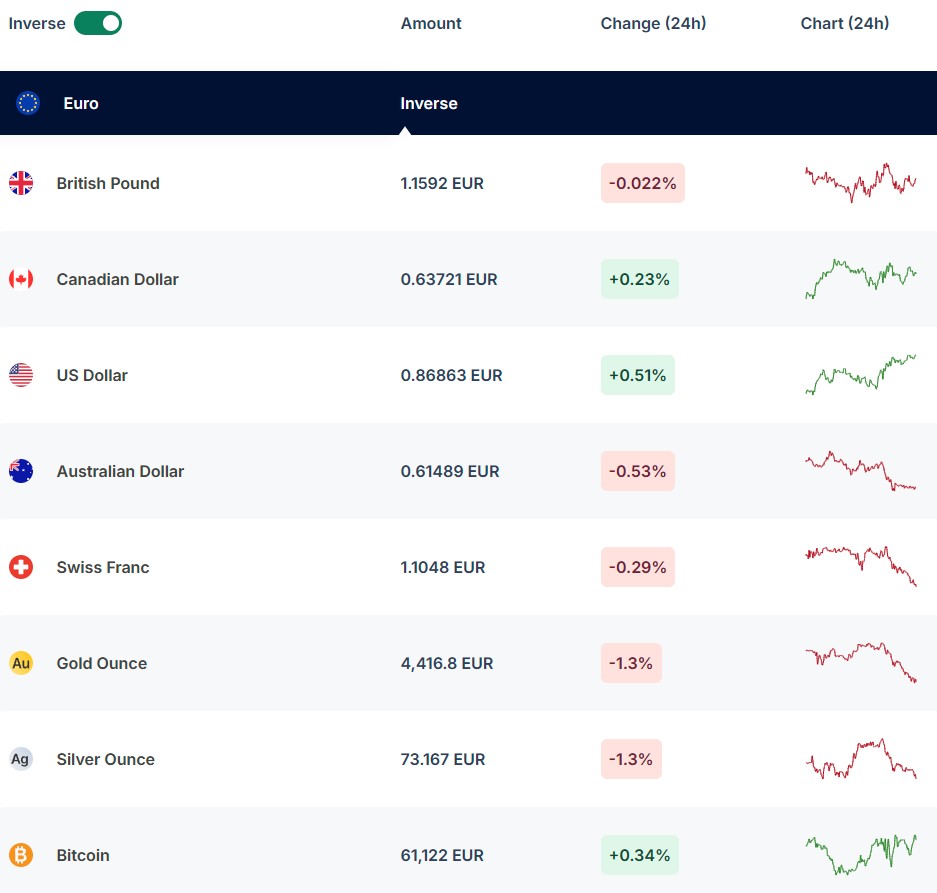Select the Euro base currency header
The width and height of the screenshot is (937, 893).
point(81,103)
